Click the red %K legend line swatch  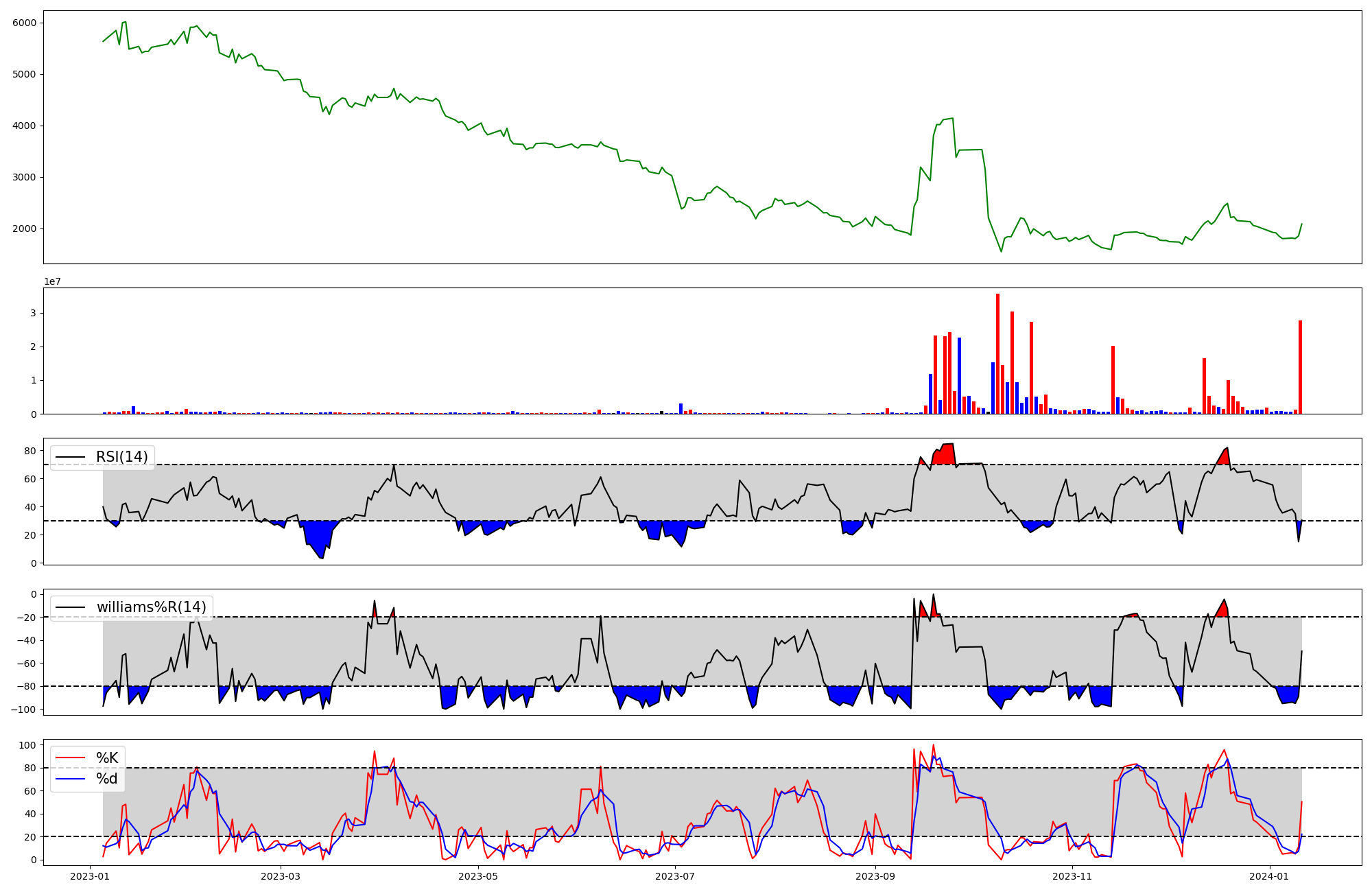tap(71, 758)
